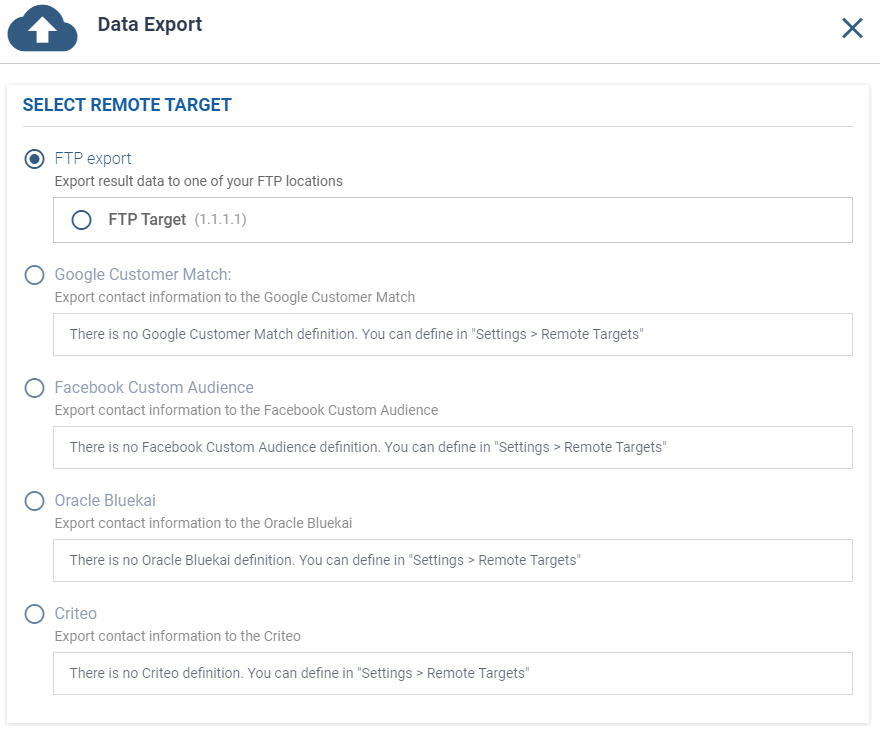Click the no Facebook Custom Audience definition message
The image size is (880, 743).
tap(368, 448)
